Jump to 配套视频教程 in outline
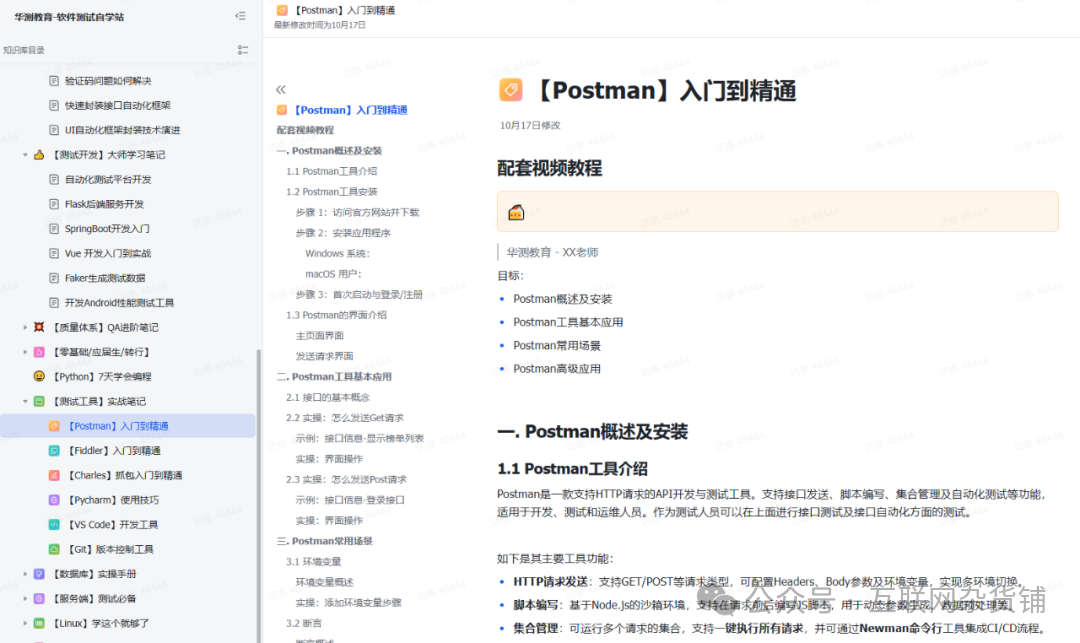Image resolution: width=1080 pixels, height=643 pixels. click(305, 129)
